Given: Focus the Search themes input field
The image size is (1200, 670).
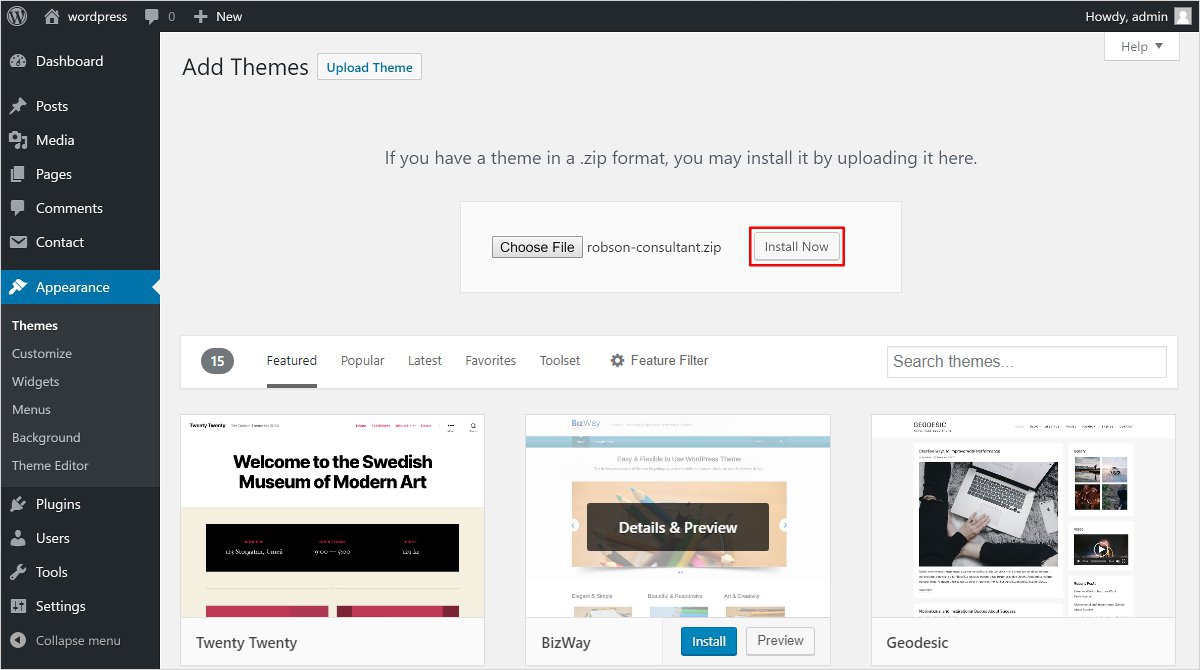Looking at the screenshot, I should (x=1027, y=362).
